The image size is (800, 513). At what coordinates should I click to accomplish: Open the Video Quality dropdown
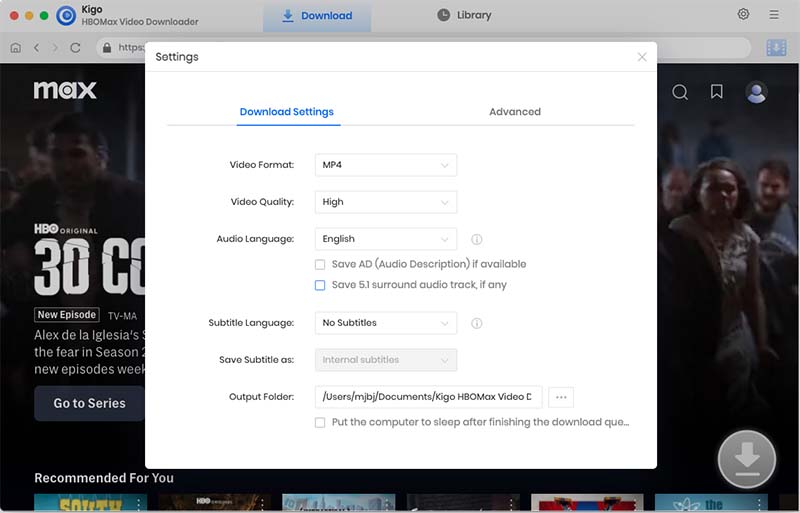click(x=386, y=202)
